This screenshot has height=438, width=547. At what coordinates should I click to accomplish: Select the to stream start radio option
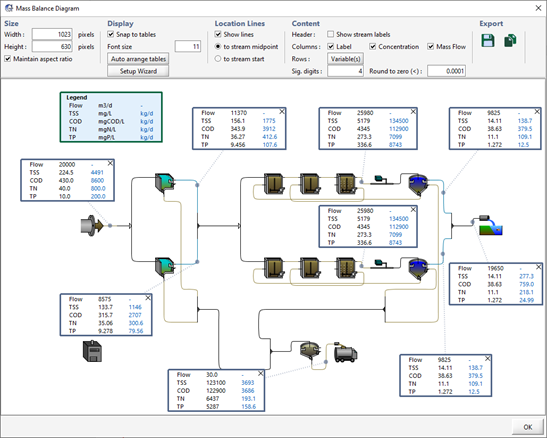[218, 59]
